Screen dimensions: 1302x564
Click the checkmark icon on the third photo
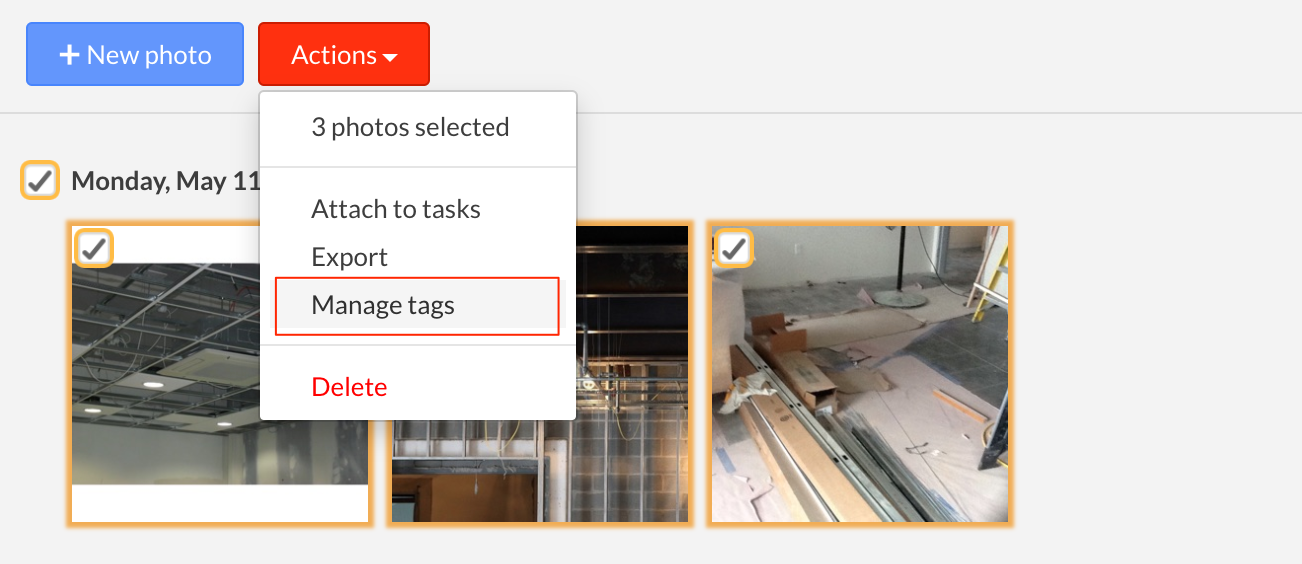734,249
